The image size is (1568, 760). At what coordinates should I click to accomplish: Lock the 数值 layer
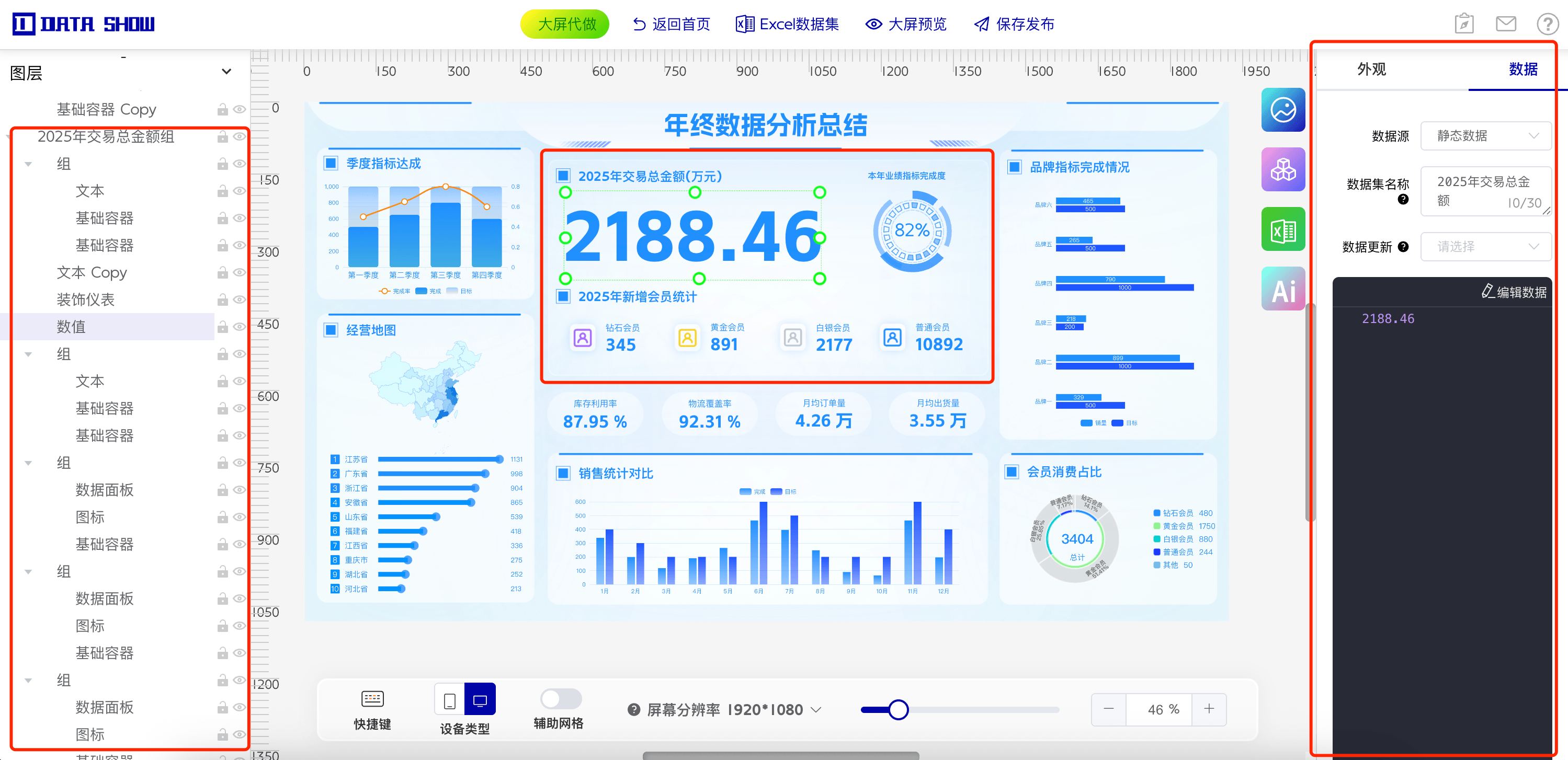point(223,327)
